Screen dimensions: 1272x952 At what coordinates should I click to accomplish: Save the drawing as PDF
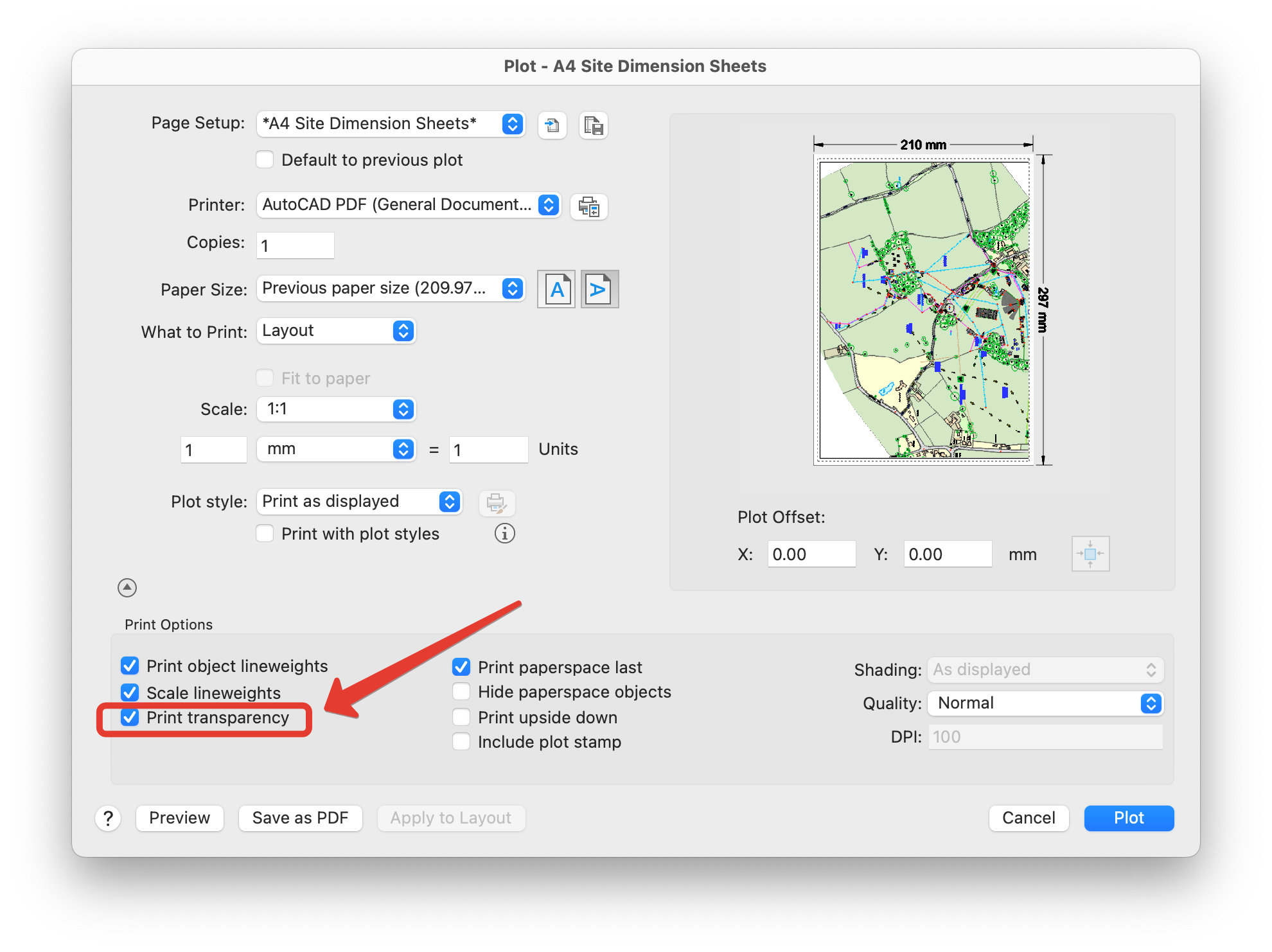point(300,818)
